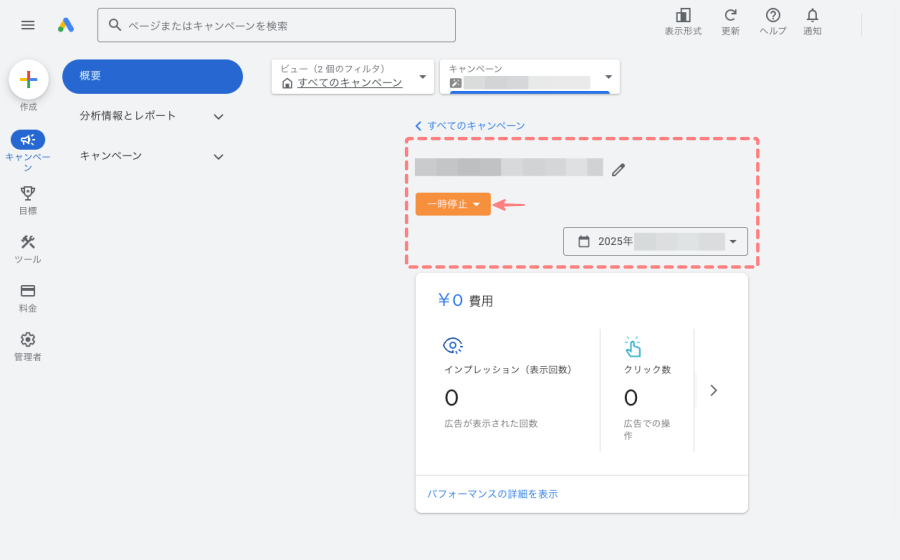Click the home icon in ビュー selector
The height and width of the screenshot is (560, 900).
[x=288, y=84]
